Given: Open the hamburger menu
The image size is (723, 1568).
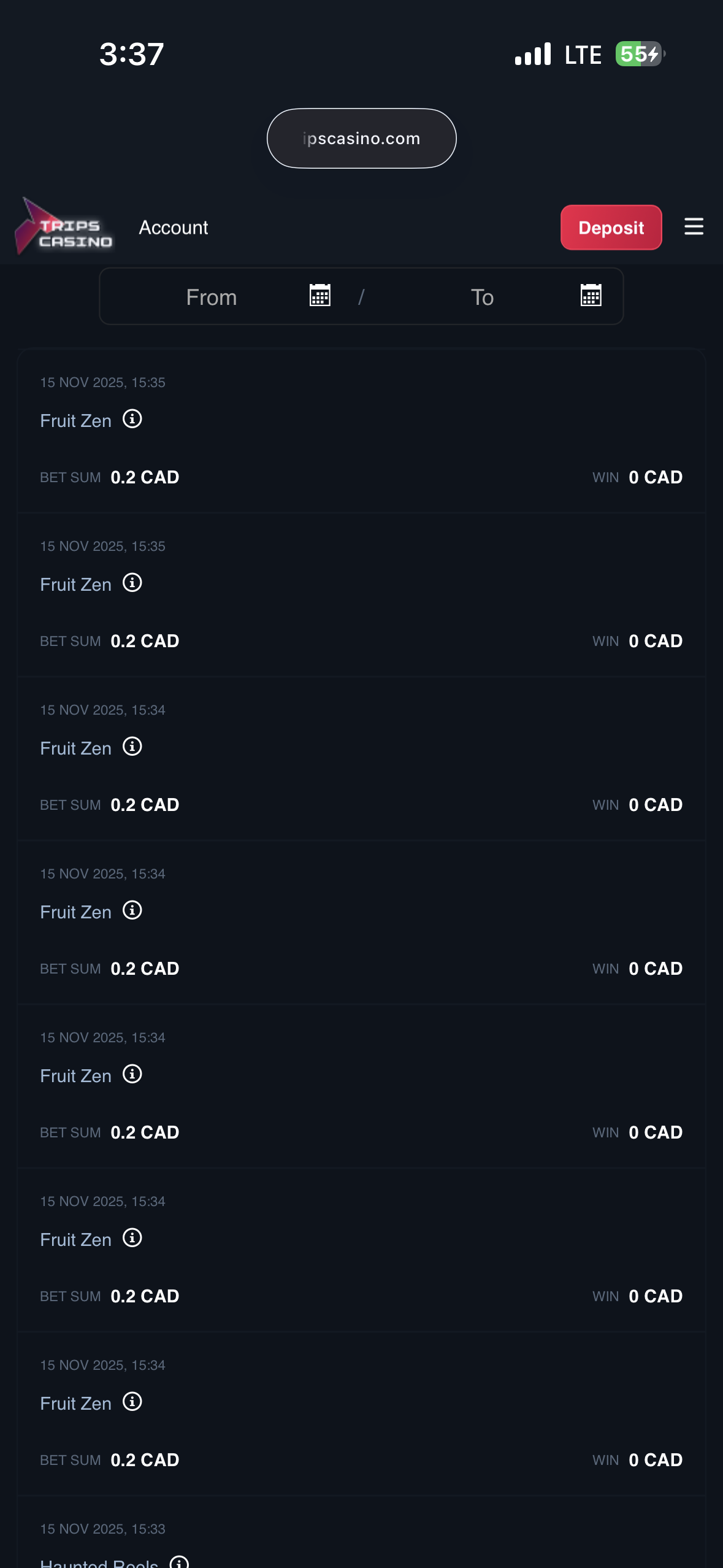Looking at the screenshot, I should pyautogui.click(x=694, y=227).
